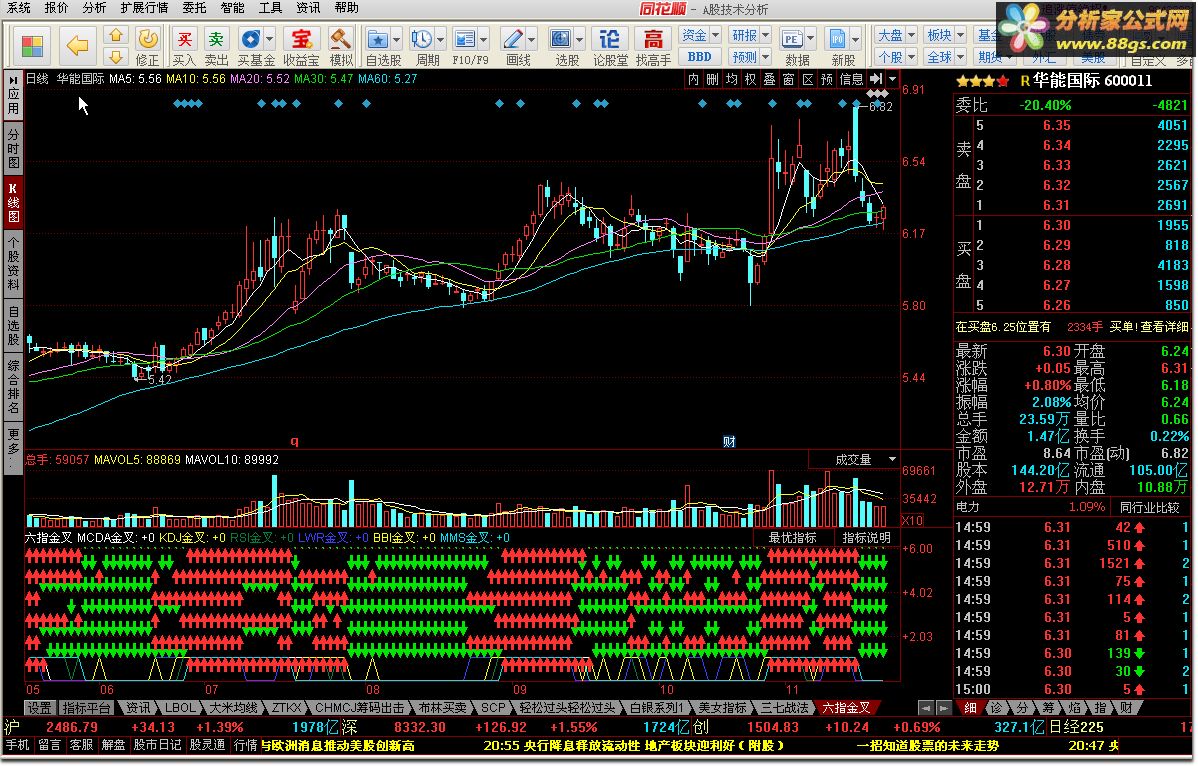Click the yellow up arrow icon
The height and width of the screenshot is (766, 1198).
coord(115,35)
